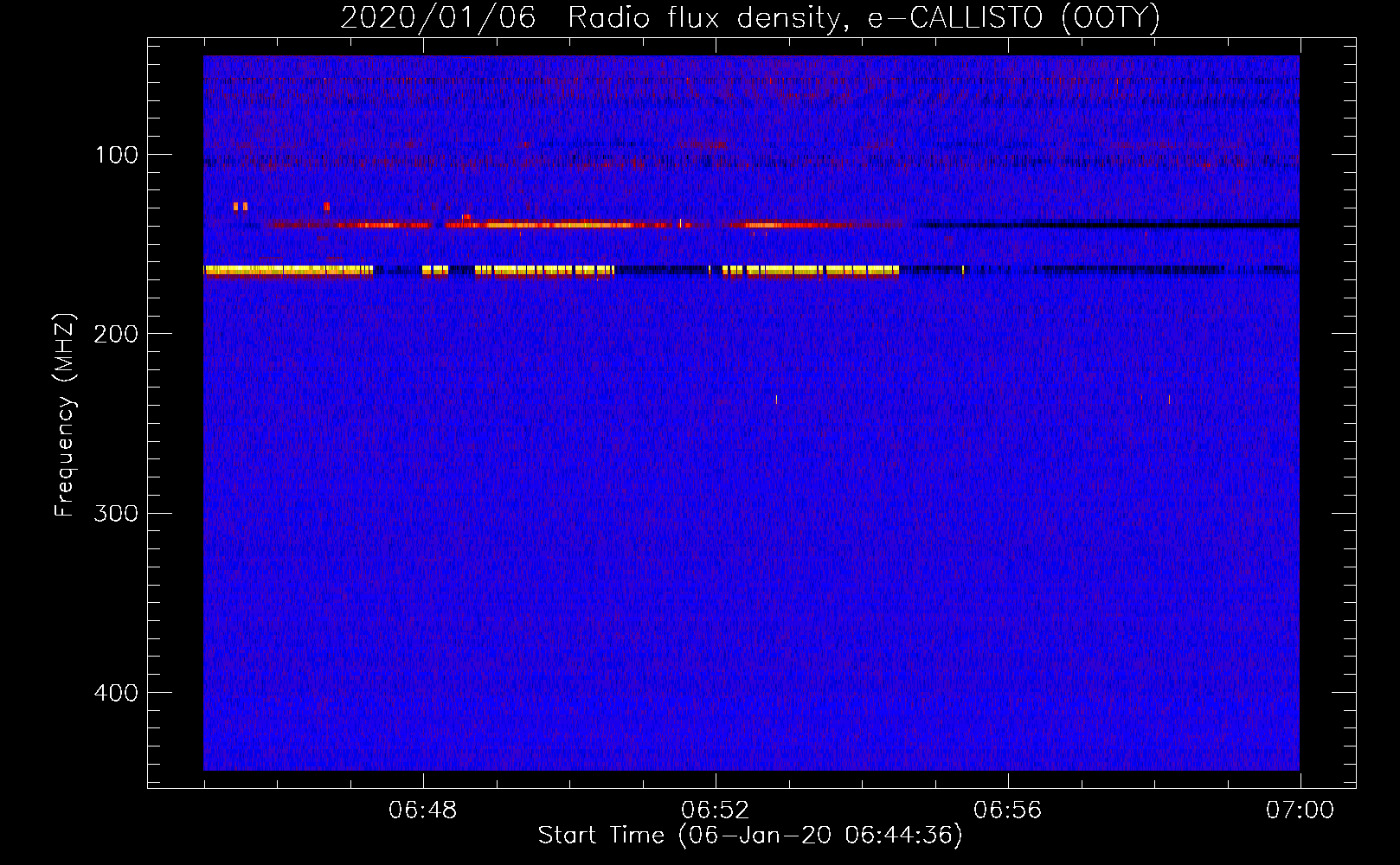Click the 300 frequency tick label
The image size is (1400, 865).
click(117, 514)
